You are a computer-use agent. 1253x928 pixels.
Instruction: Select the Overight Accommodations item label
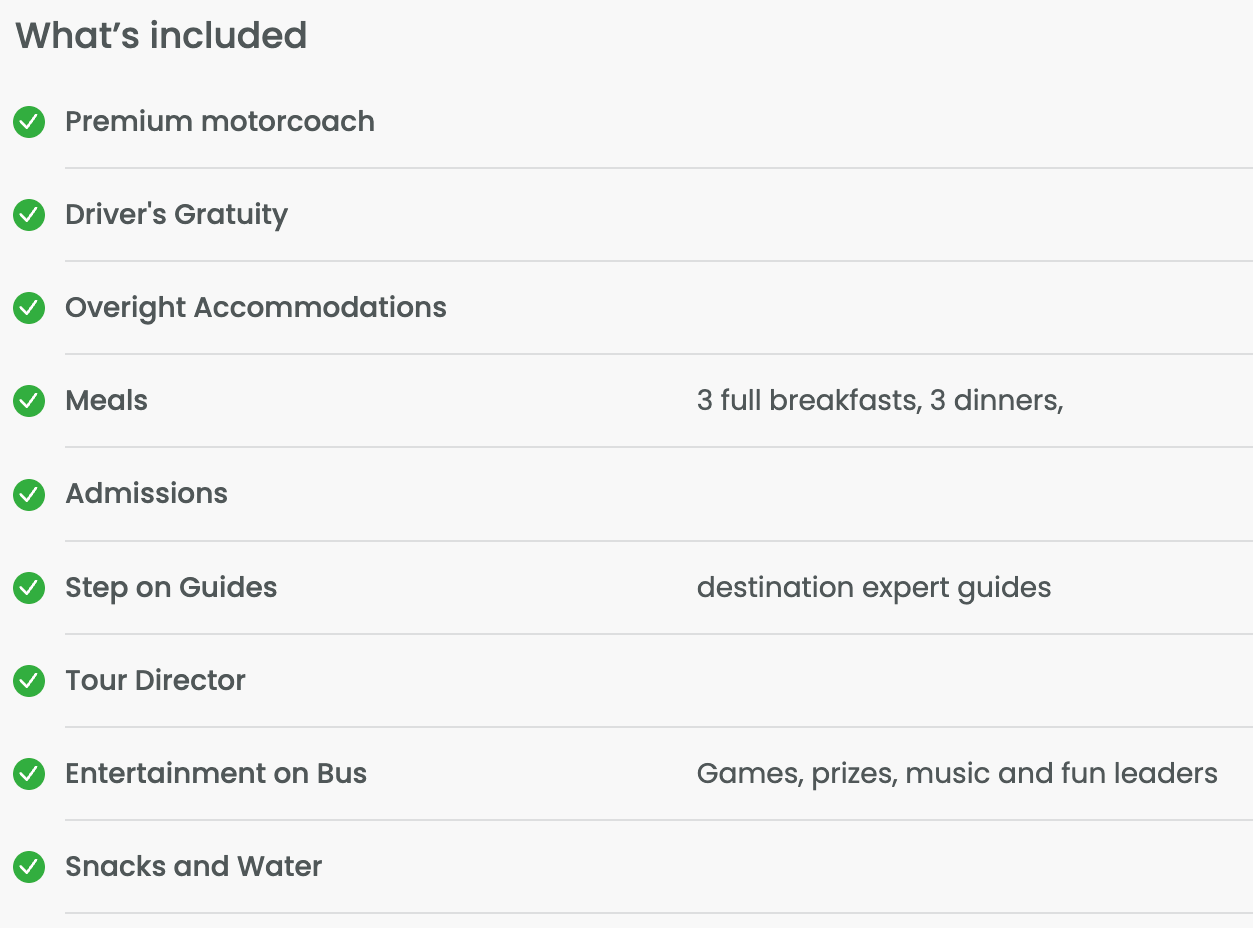(256, 308)
